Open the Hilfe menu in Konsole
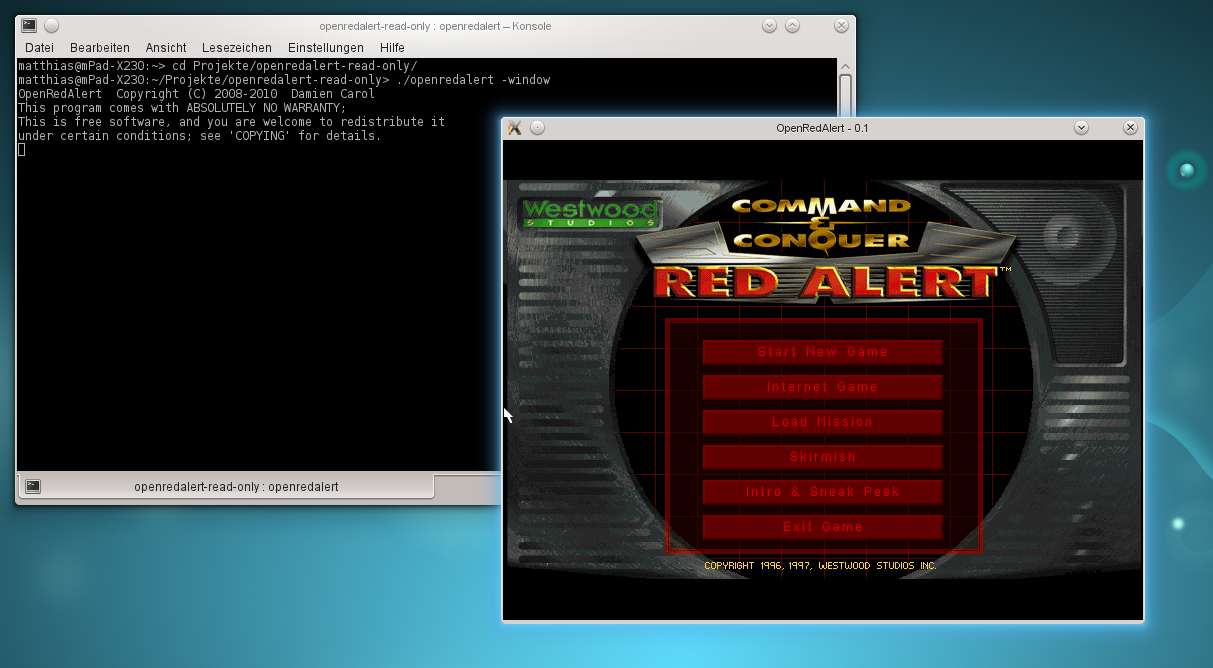The height and width of the screenshot is (668, 1213). (392, 47)
